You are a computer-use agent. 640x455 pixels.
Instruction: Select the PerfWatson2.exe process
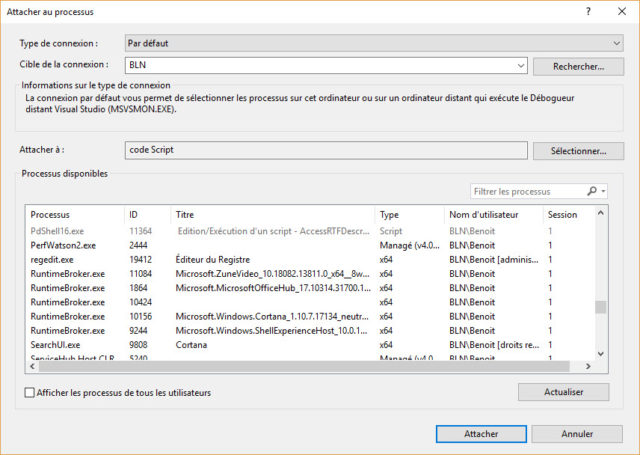[310, 245]
